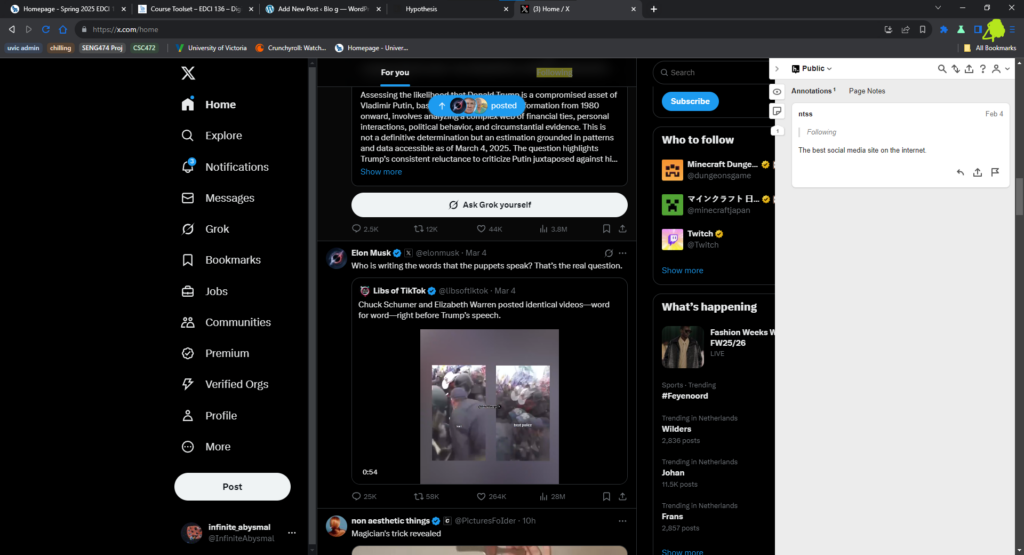Reply to the ntss annotation
Screen dimensions: 1024x555
point(960,172)
